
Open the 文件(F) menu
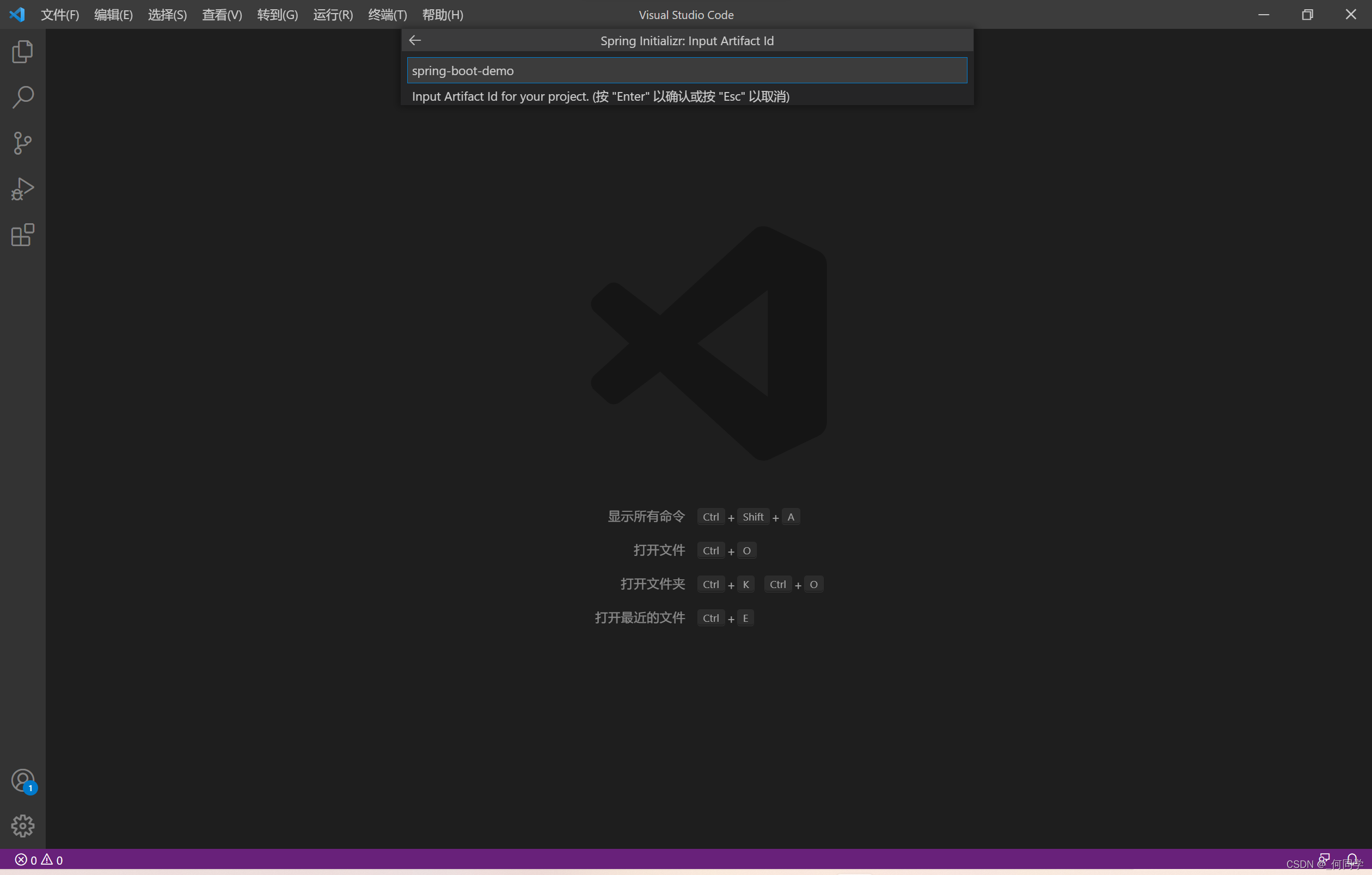[x=60, y=15]
